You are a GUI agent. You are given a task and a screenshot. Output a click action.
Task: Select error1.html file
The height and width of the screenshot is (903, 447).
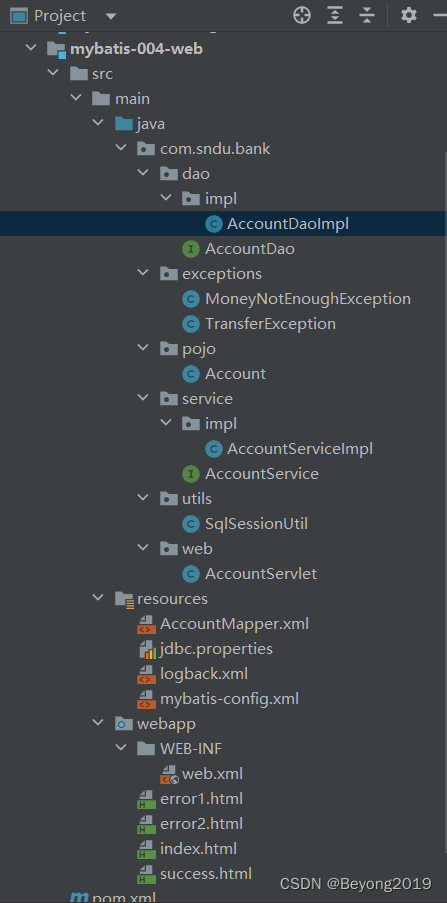tap(201, 799)
